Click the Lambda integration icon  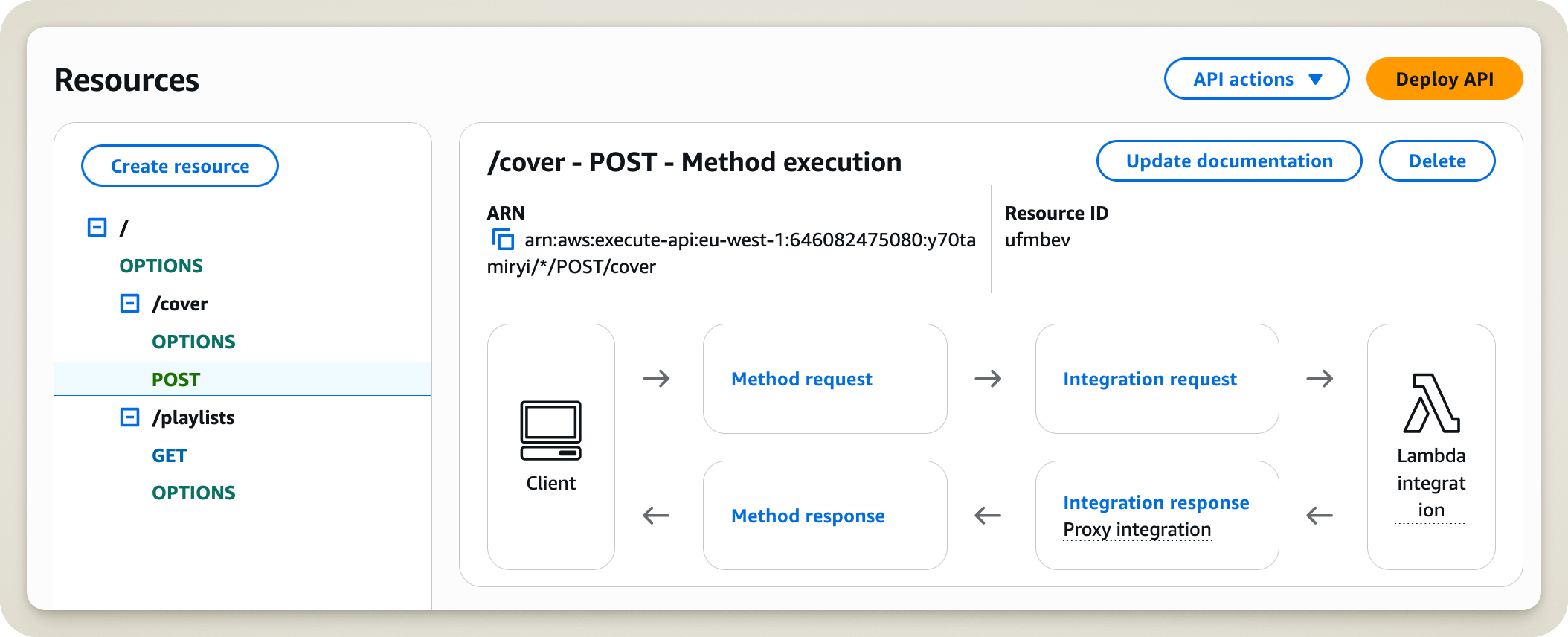coord(1431,403)
